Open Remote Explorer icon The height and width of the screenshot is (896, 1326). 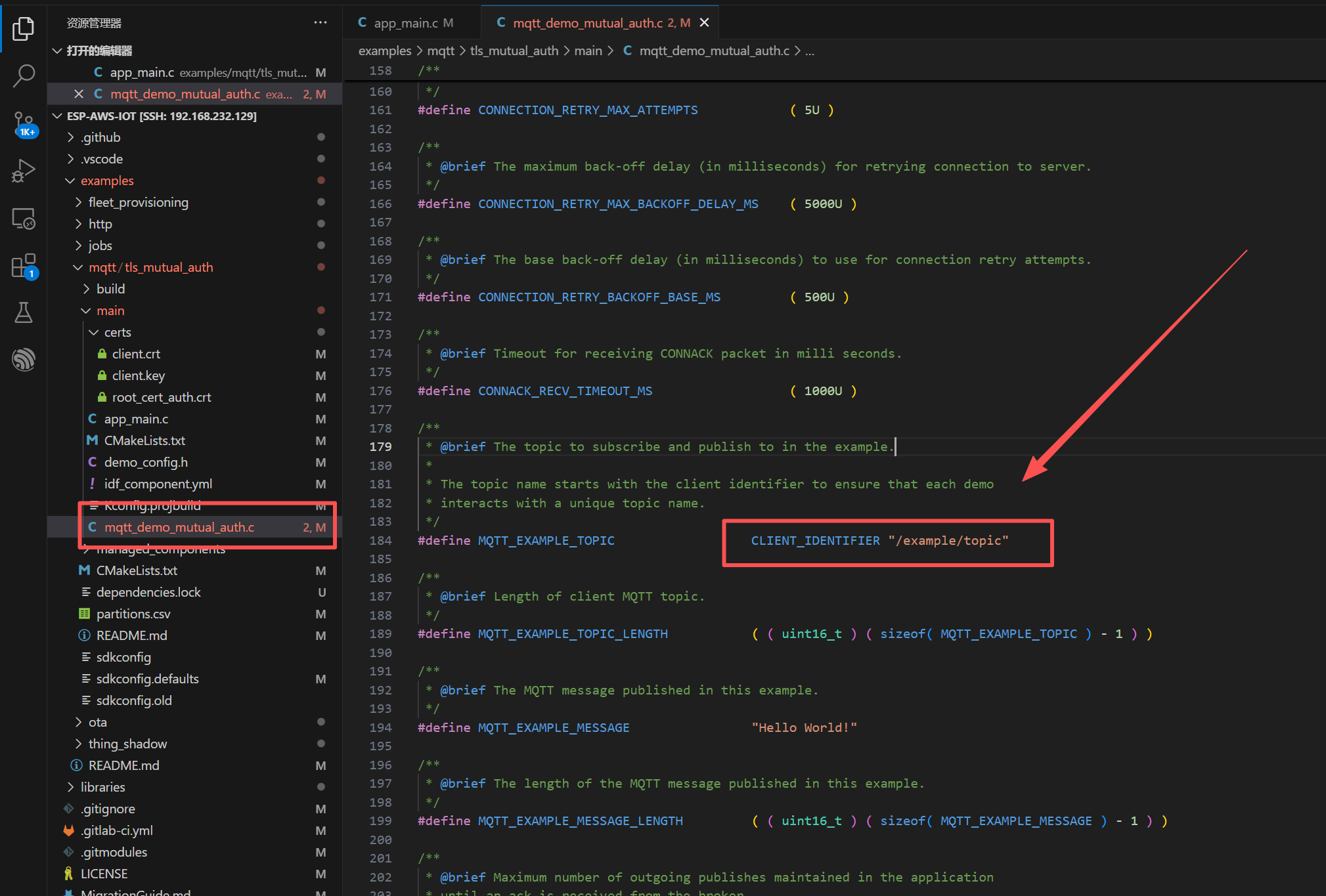(24, 219)
